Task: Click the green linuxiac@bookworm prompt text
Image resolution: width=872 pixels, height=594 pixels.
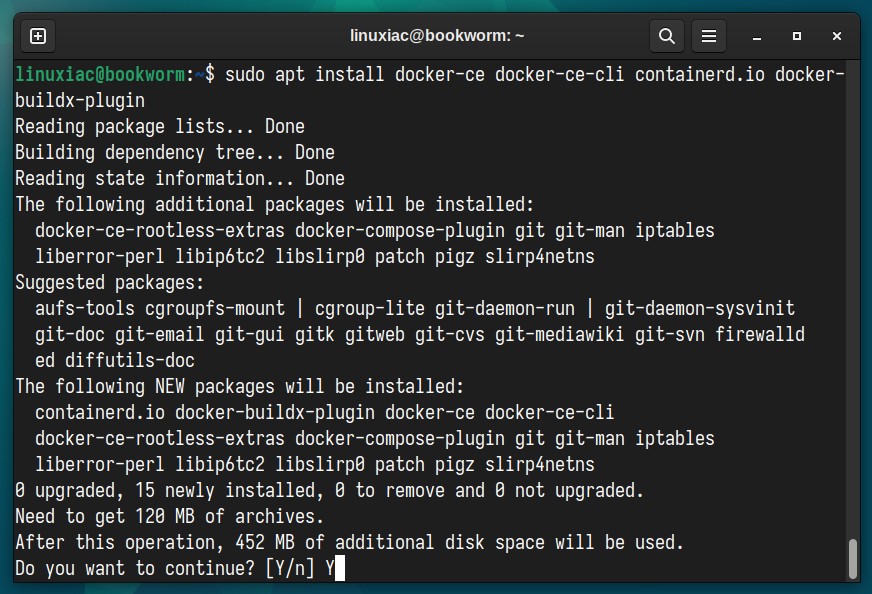Action: pos(100,74)
